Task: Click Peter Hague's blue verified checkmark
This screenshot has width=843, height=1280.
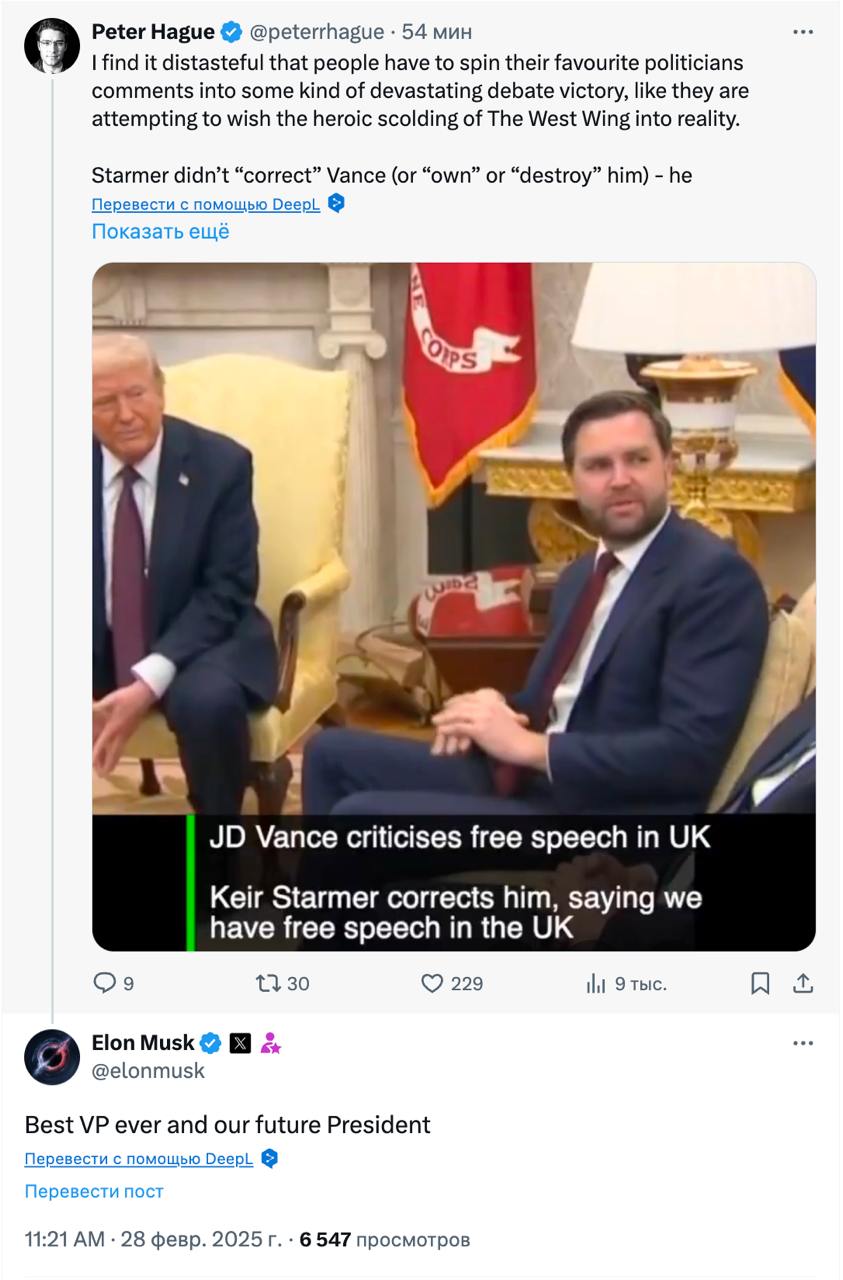Action: coord(231,33)
